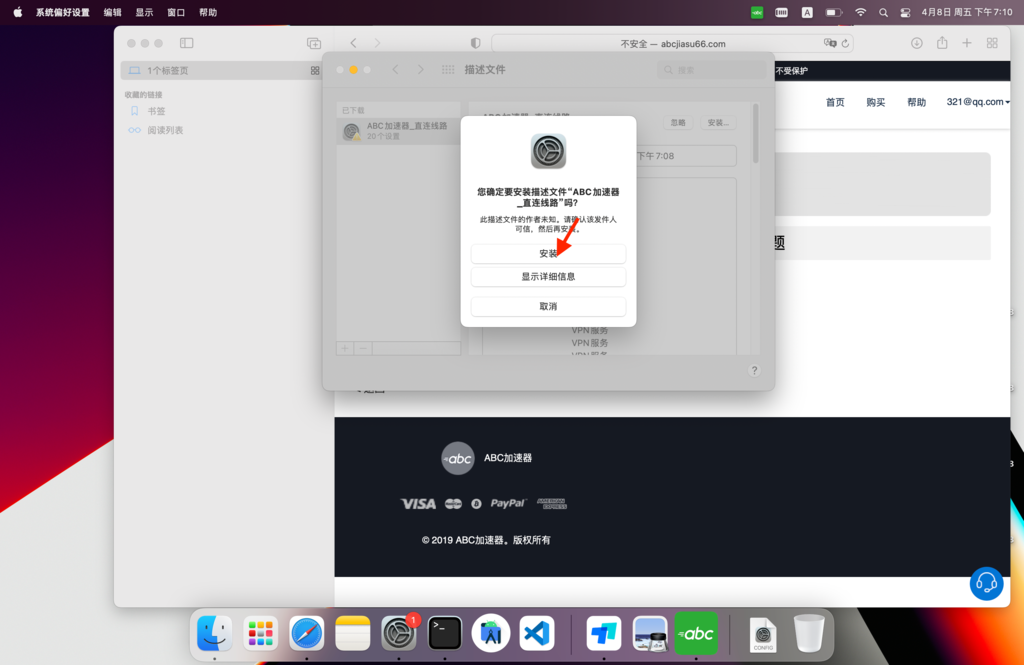Open the 显示 menu in menu bar
Image resolution: width=1024 pixels, height=665 pixels.
(144, 12)
